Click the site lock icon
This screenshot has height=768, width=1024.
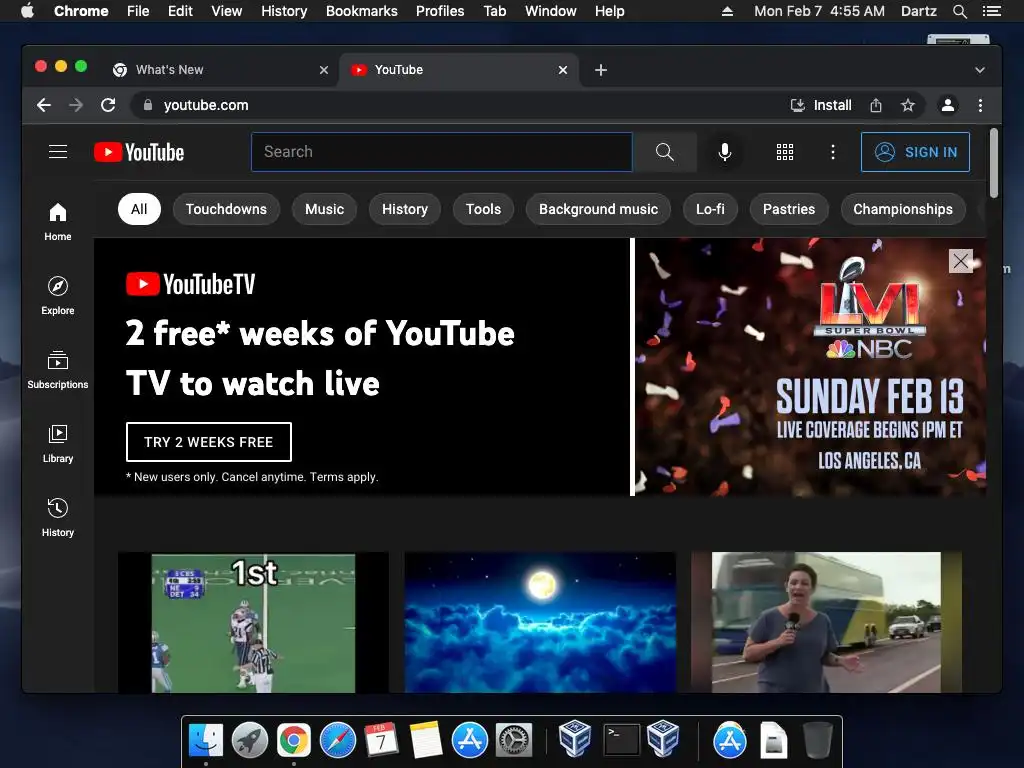click(148, 105)
